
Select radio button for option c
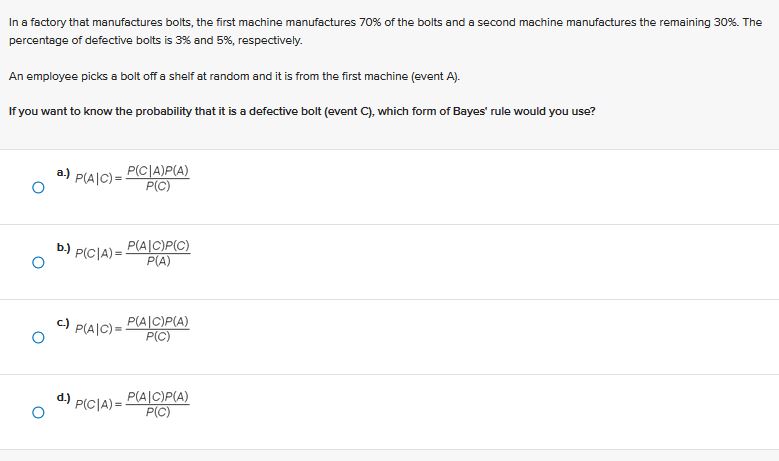(38, 337)
